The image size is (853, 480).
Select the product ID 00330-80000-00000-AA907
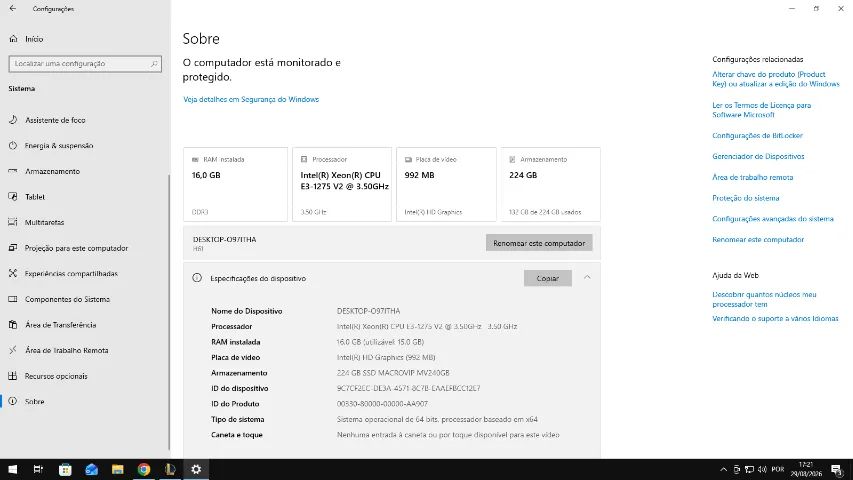[382, 403]
